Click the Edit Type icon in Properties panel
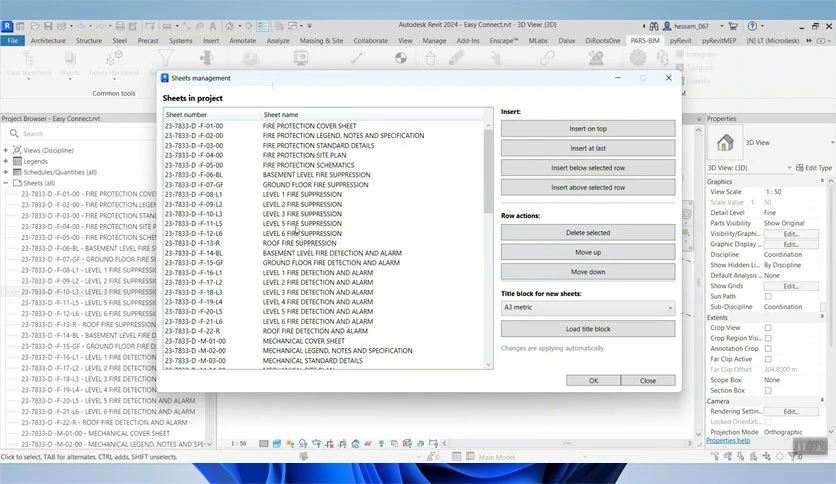The image size is (836, 484). tap(800, 167)
